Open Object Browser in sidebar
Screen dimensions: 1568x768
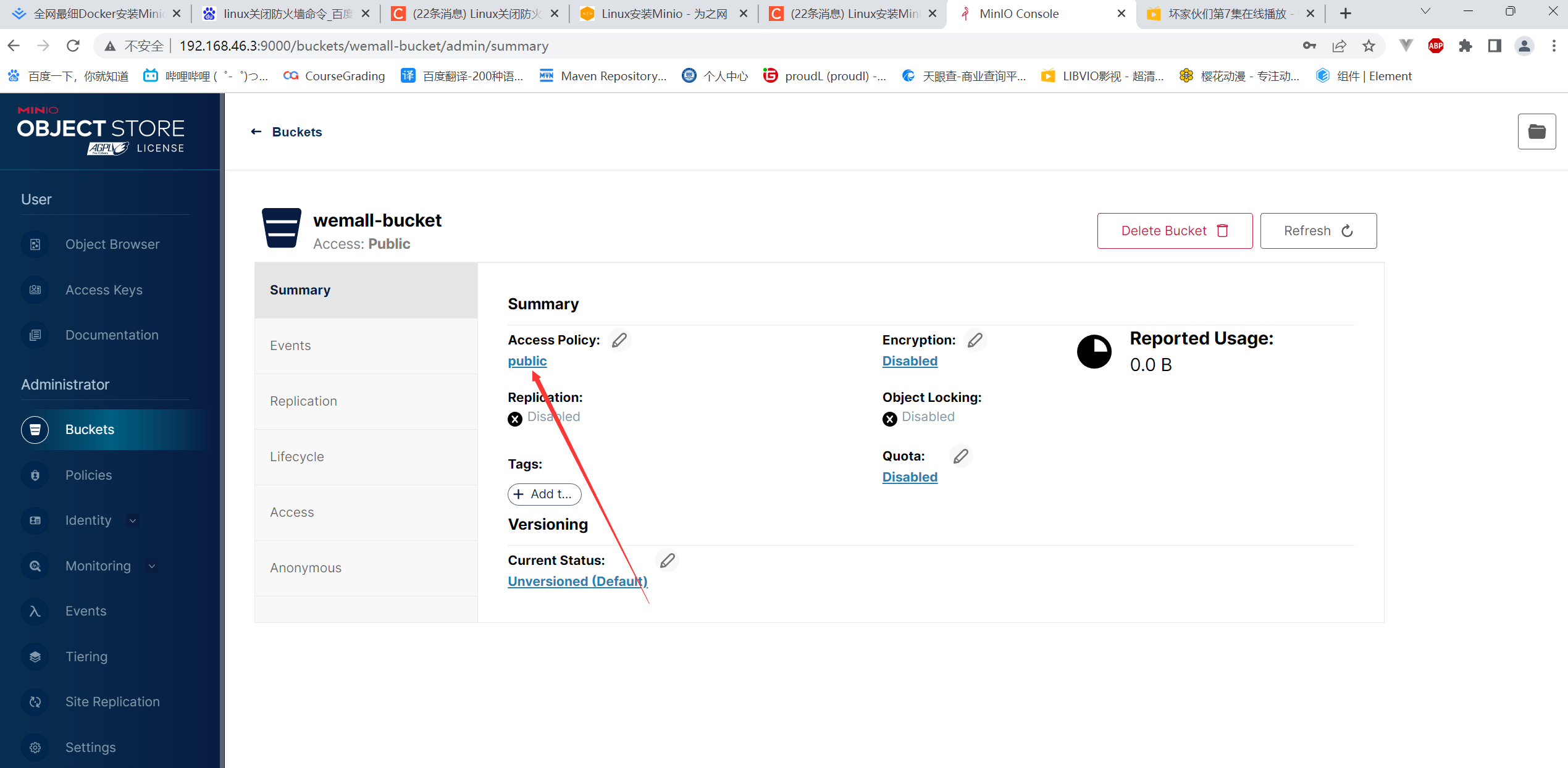pyautogui.click(x=112, y=244)
